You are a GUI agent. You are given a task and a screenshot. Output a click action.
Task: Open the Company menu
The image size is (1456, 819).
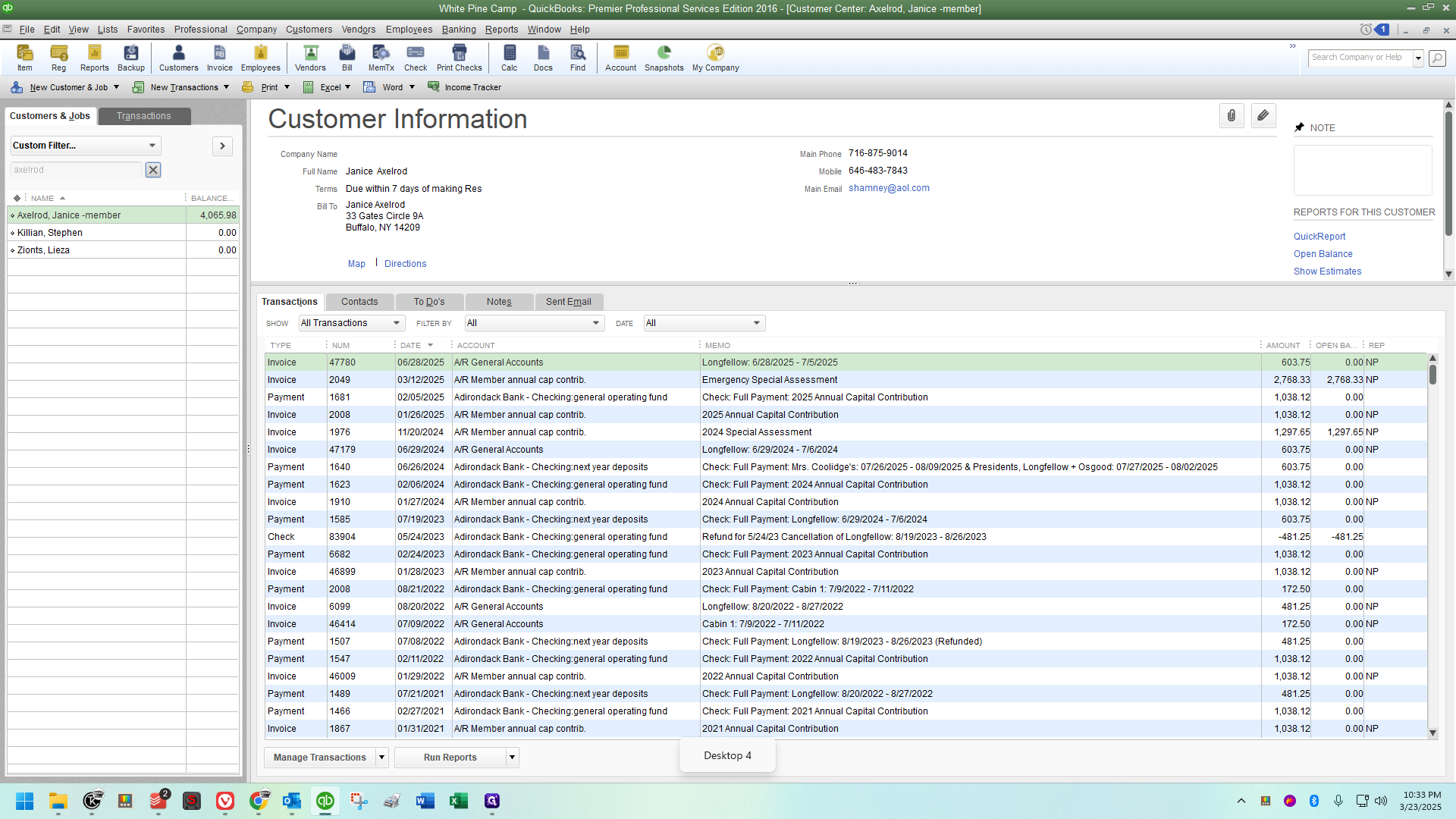(256, 30)
